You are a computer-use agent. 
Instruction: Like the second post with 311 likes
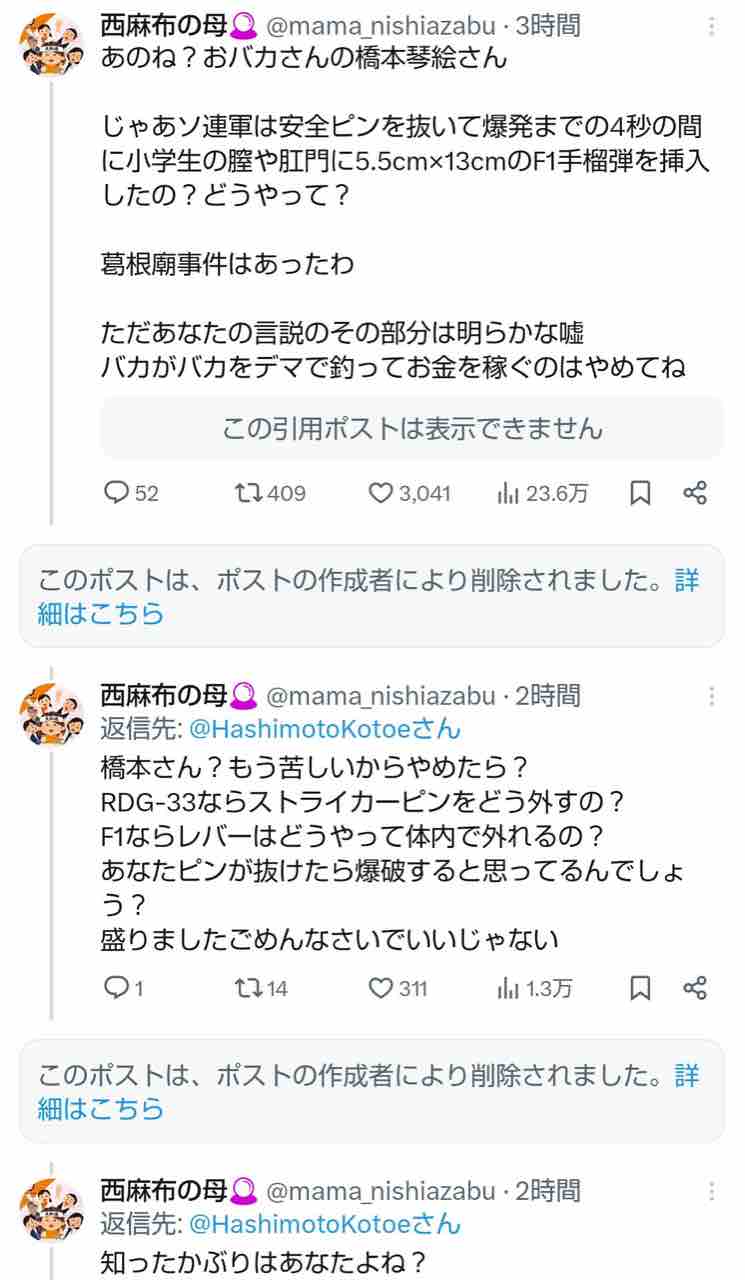pos(398,988)
